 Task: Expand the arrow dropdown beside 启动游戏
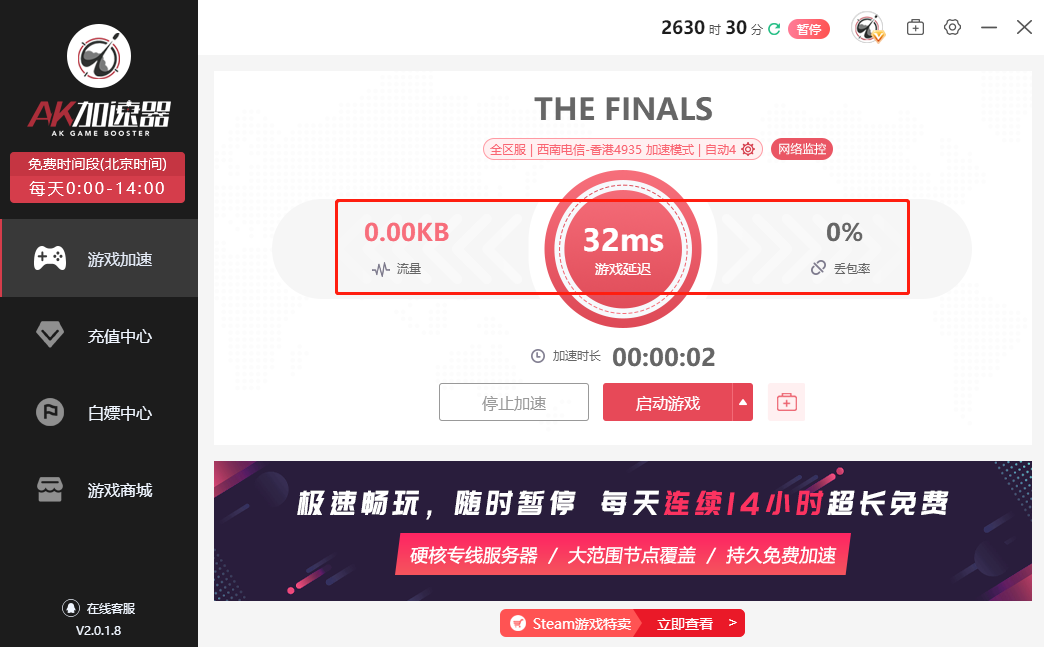[x=743, y=402]
